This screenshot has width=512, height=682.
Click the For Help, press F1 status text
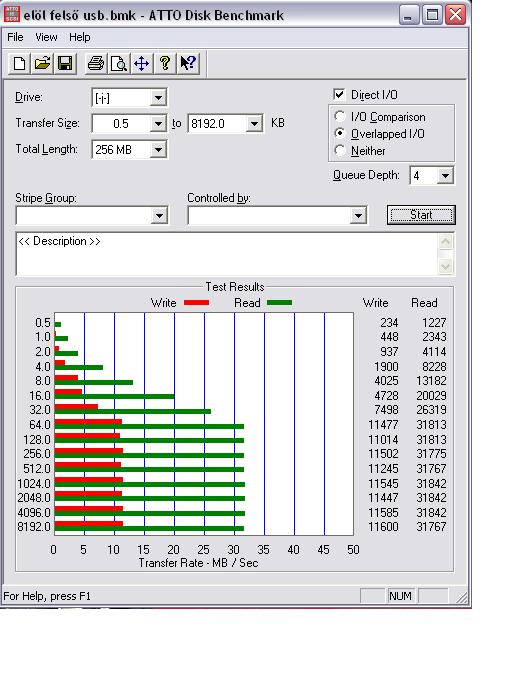(x=47, y=596)
